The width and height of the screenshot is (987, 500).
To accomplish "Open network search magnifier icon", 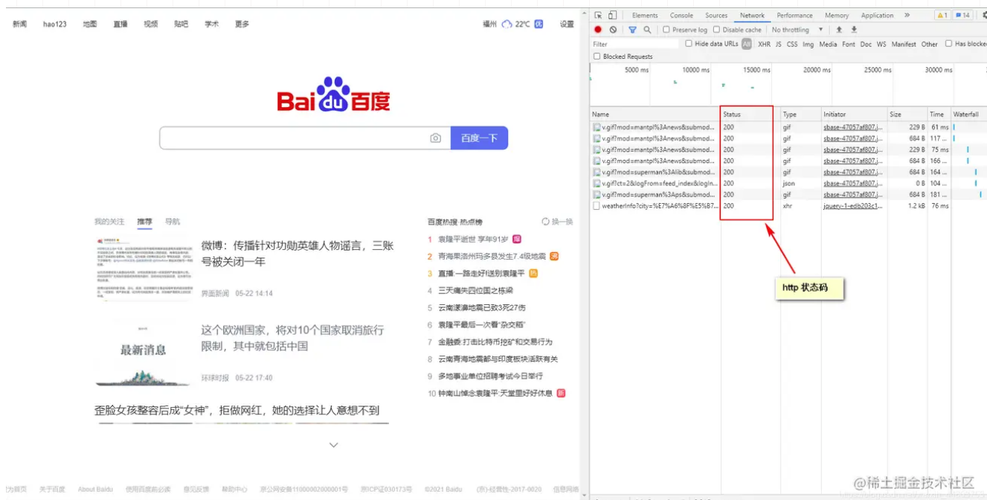I will tap(647, 30).
